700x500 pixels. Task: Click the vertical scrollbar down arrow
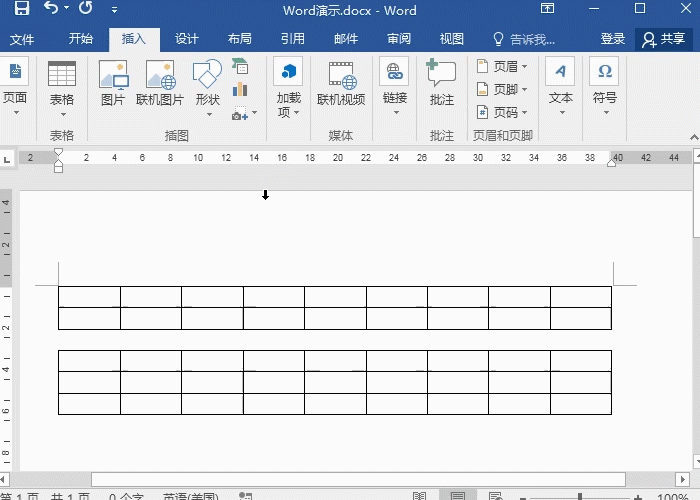coord(696,461)
